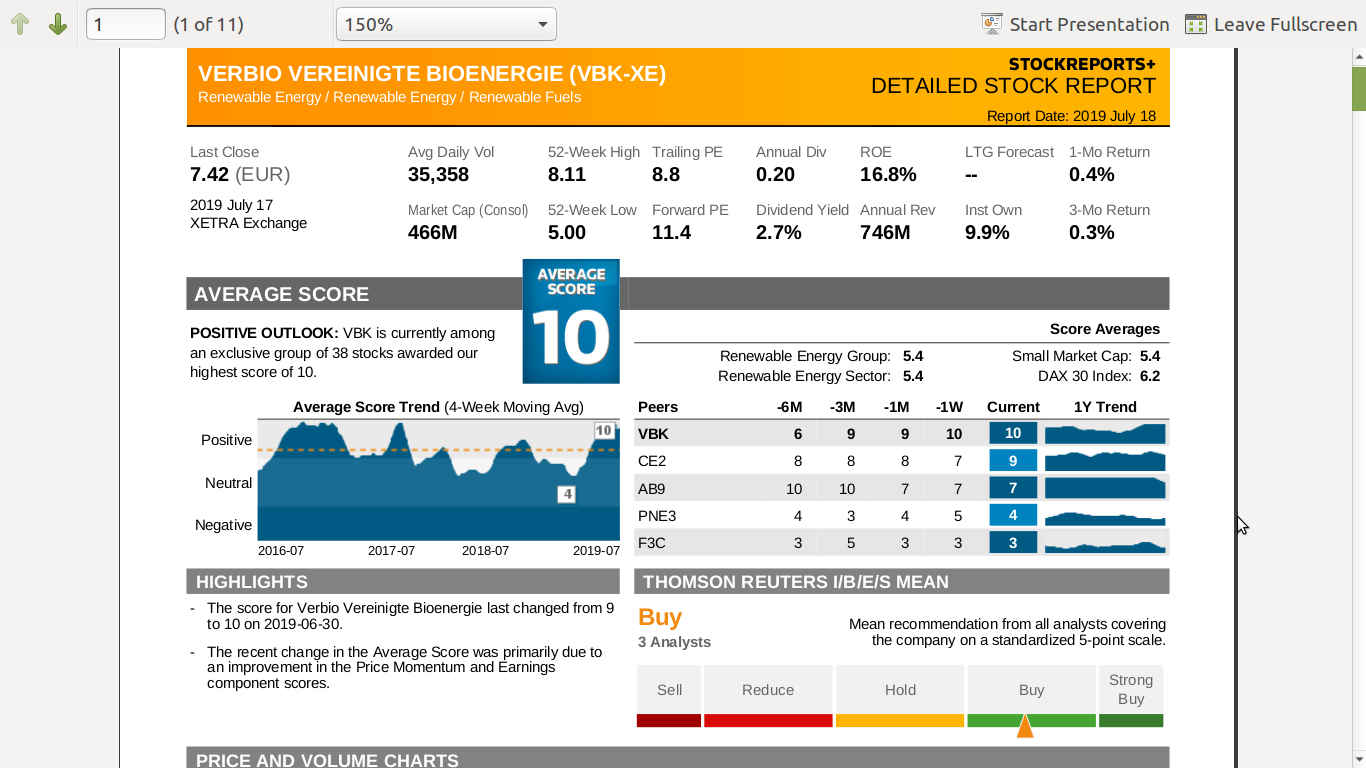The width and height of the screenshot is (1366, 768).
Task: Click the Strong Buy segment of rating scale
Action: 1131,696
